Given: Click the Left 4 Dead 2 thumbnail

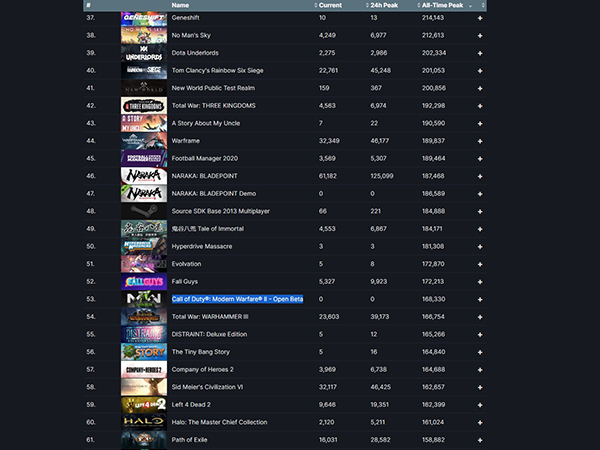Looking at the screenshot, I should tap(144, 405).
